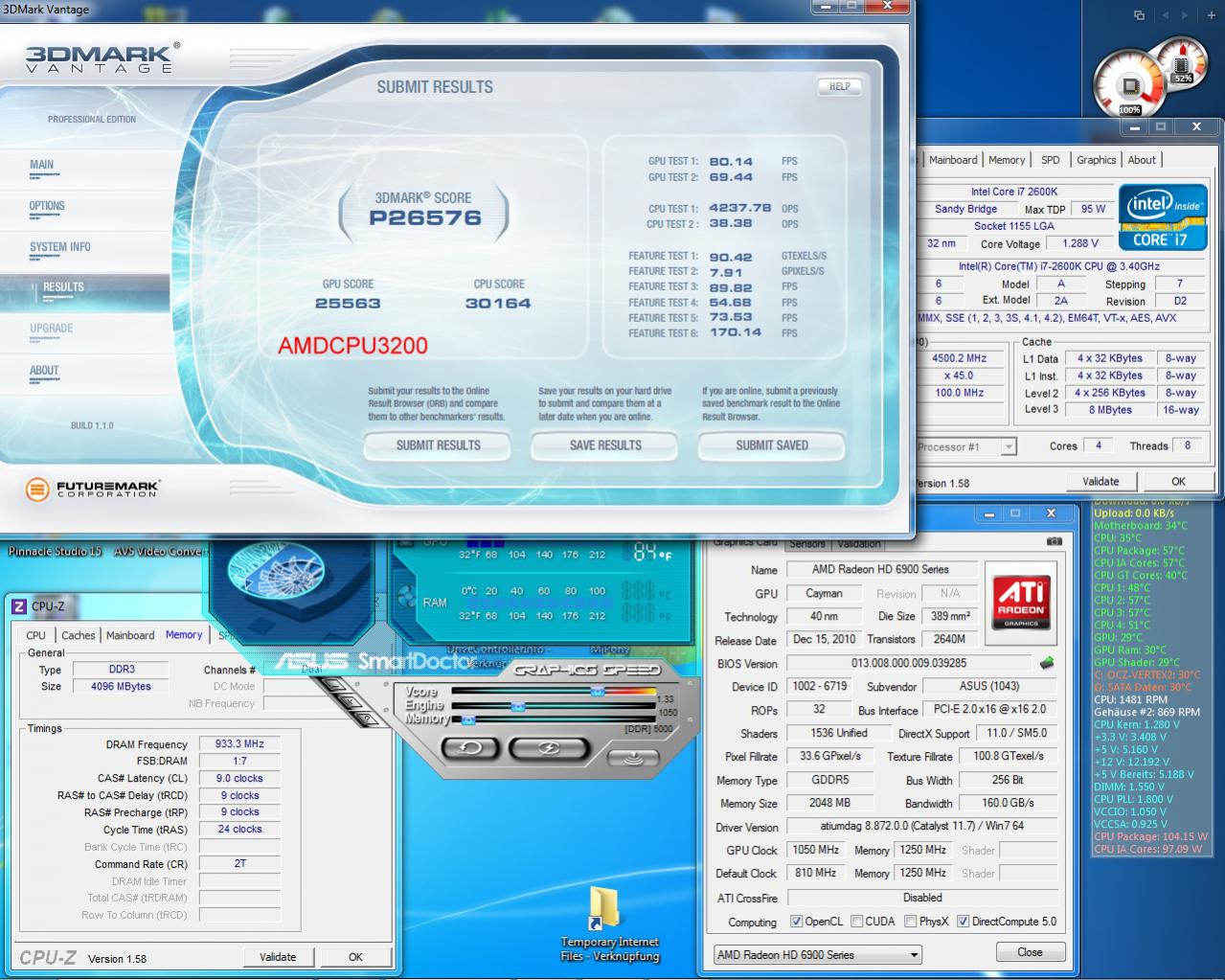Open the AMD Radeon HD 6900 Series dropdown
This screenshot has width=1225, height=980.
(x=817, y=955)
